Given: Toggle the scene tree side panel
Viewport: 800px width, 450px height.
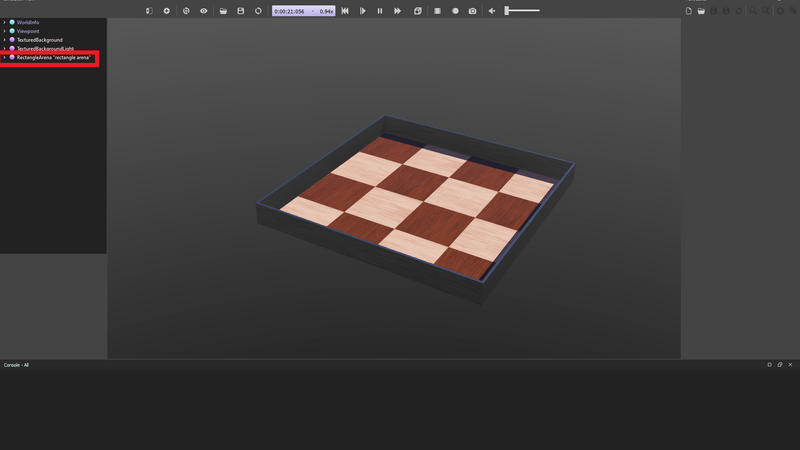Looking at the screenshot, I should coord(149,11).
